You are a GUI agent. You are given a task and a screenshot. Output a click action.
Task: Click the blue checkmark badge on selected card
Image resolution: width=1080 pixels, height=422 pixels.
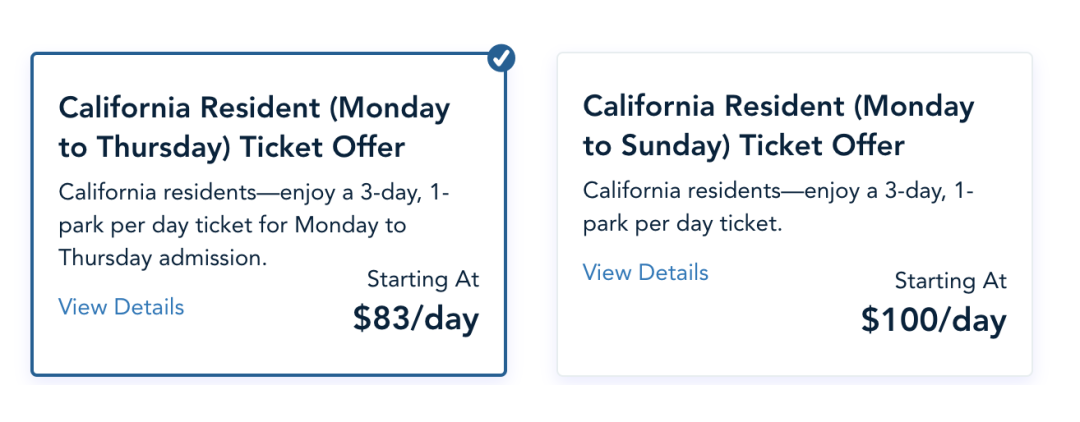(501, 59)
